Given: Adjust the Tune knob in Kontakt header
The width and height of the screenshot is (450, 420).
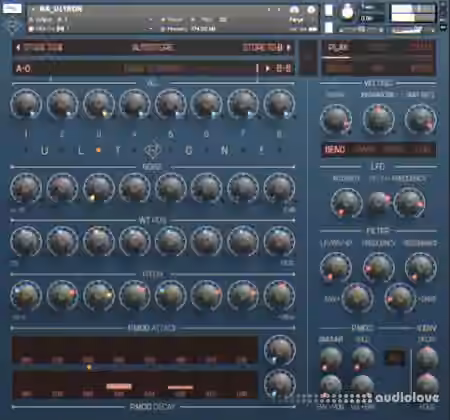Looking at the screenshot, I should coord(347,12).
